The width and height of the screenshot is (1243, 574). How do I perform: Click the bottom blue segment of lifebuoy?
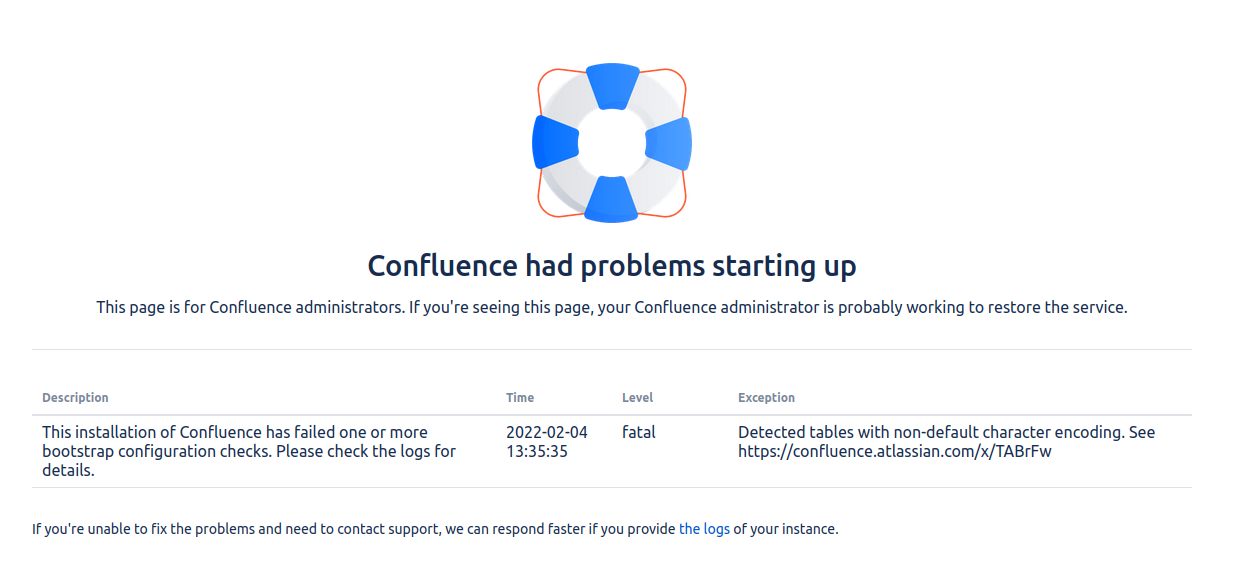click(611, 199)
